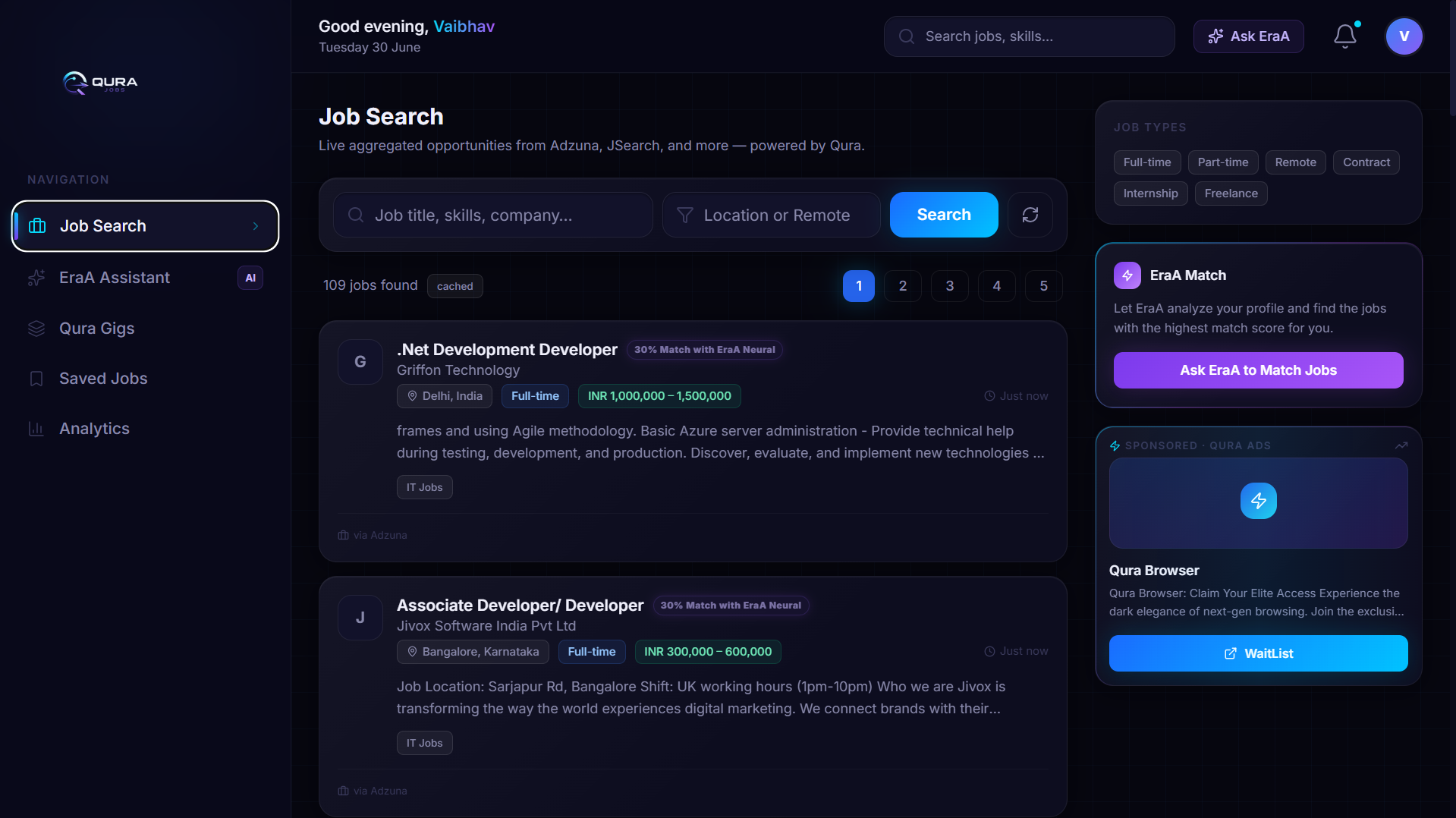Click the magnifier icon in job title field

coord(356,215)
